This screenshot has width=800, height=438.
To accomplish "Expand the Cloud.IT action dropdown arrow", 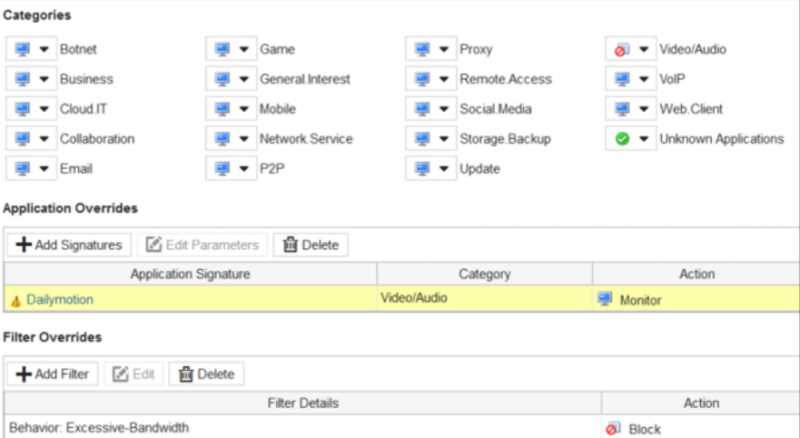I will tap(43, 109).
